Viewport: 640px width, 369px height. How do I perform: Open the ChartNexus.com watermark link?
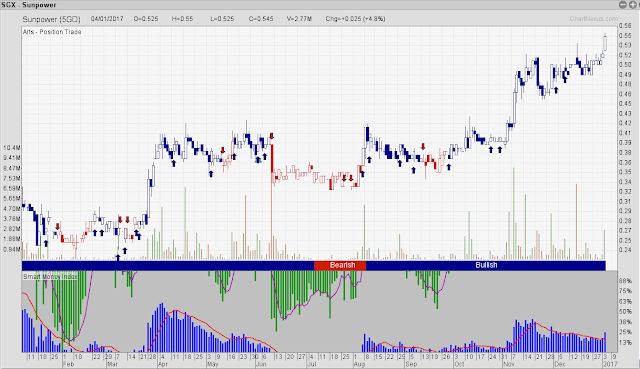click(x=594, y=19)
